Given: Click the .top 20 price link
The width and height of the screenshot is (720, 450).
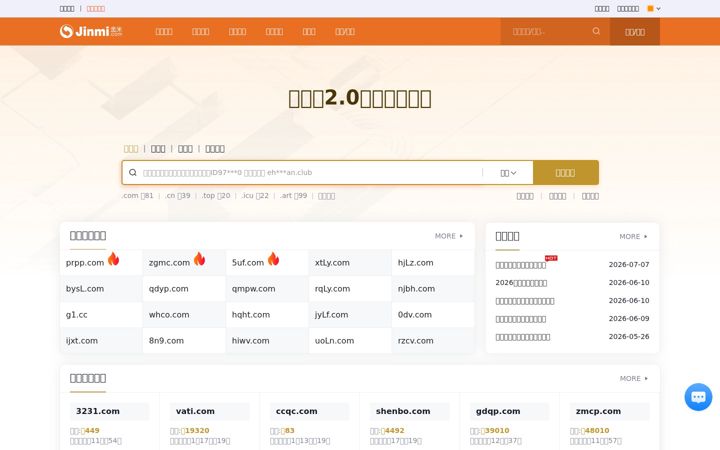Looking at the screenshot, I should click(216, 196).
